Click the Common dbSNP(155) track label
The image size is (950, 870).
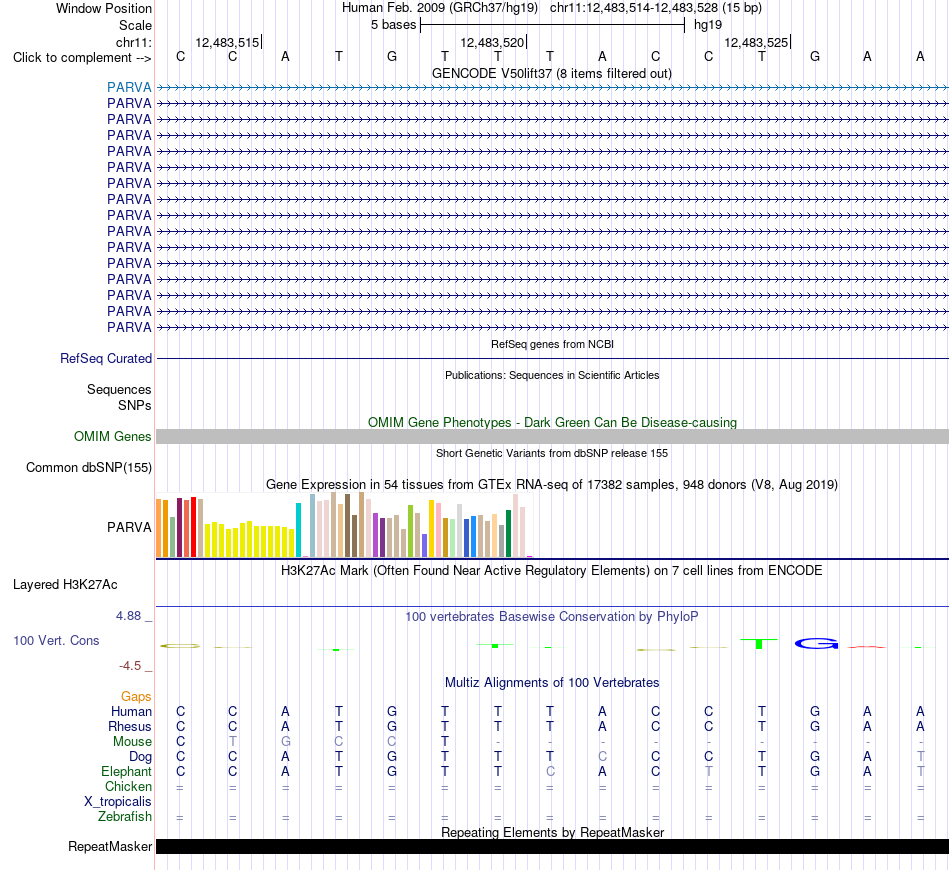(89, 467)
